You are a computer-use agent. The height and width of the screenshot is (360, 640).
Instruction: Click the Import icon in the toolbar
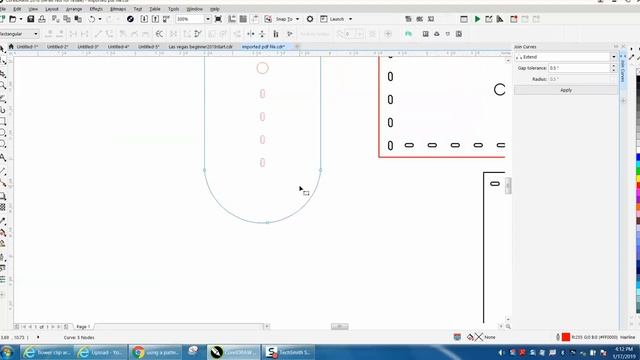tap(144, 19)
